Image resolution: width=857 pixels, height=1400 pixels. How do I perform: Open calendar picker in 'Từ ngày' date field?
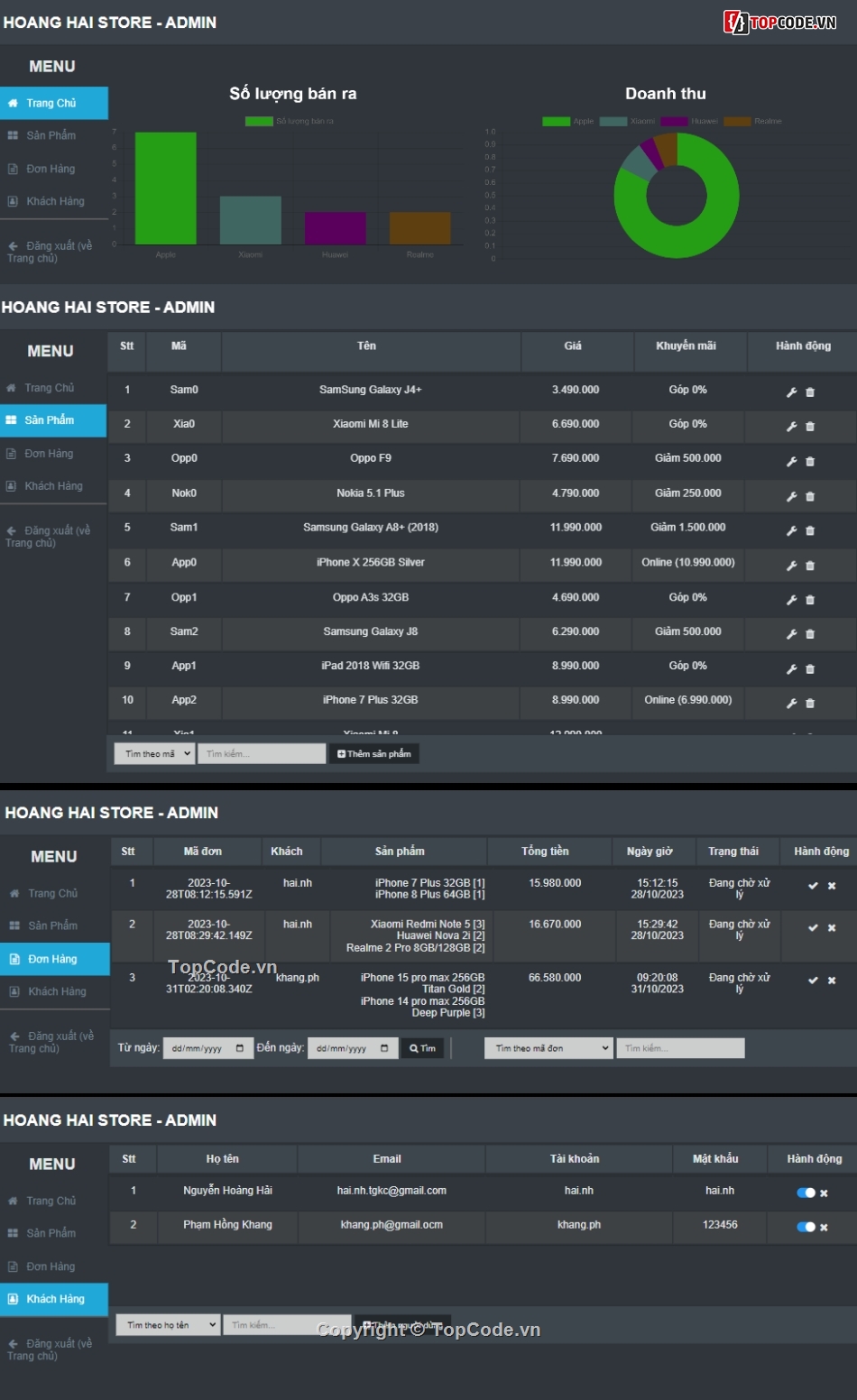[x=240, y=1048]
